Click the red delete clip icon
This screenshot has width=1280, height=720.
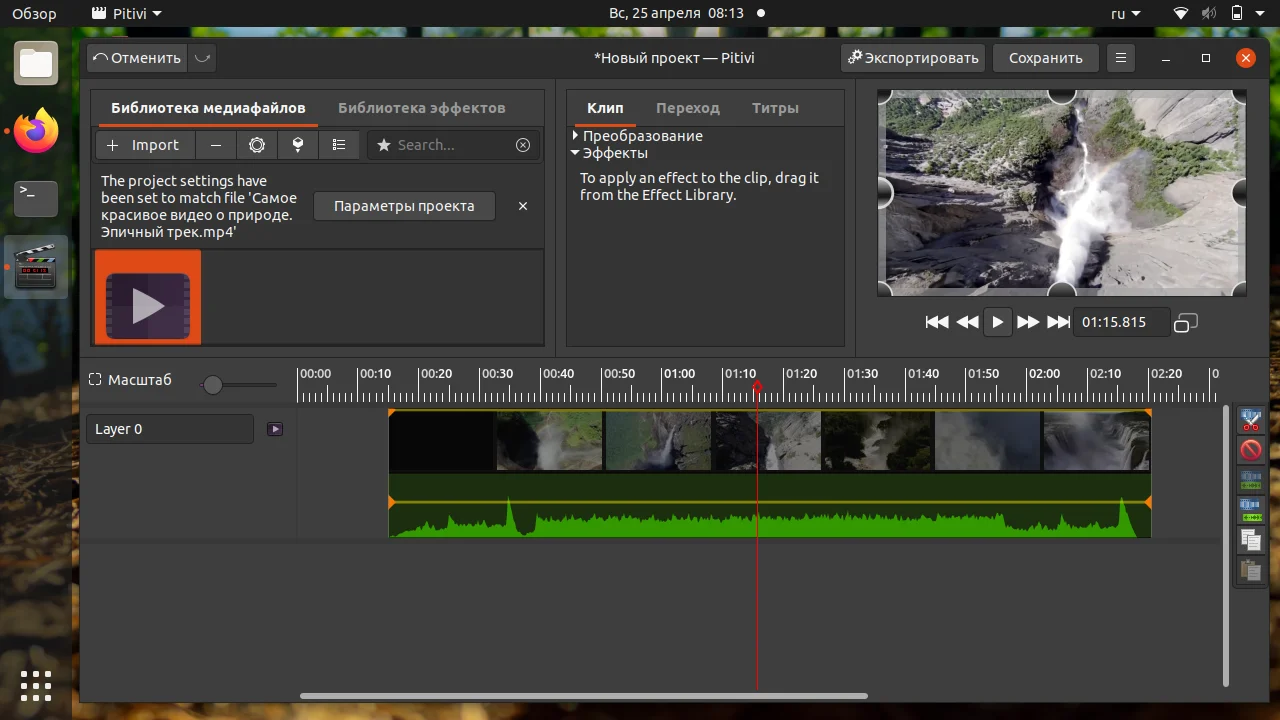pos(1250,450)
